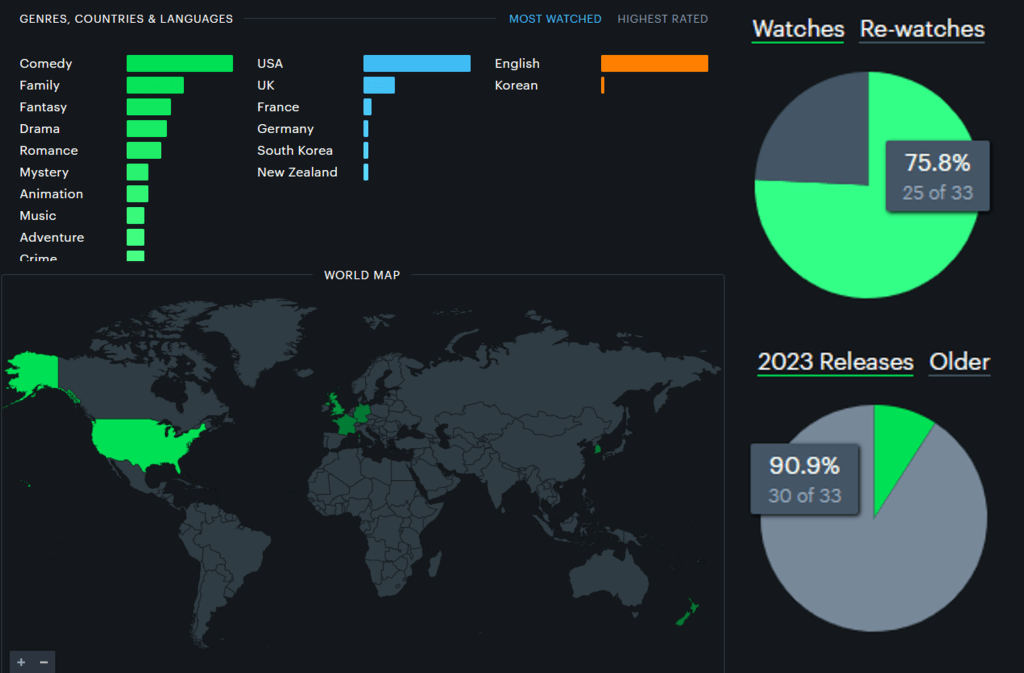This screenshot has width=1024, height=673.
Task: Open the Fantasy genre link
Action: (43, 107)
